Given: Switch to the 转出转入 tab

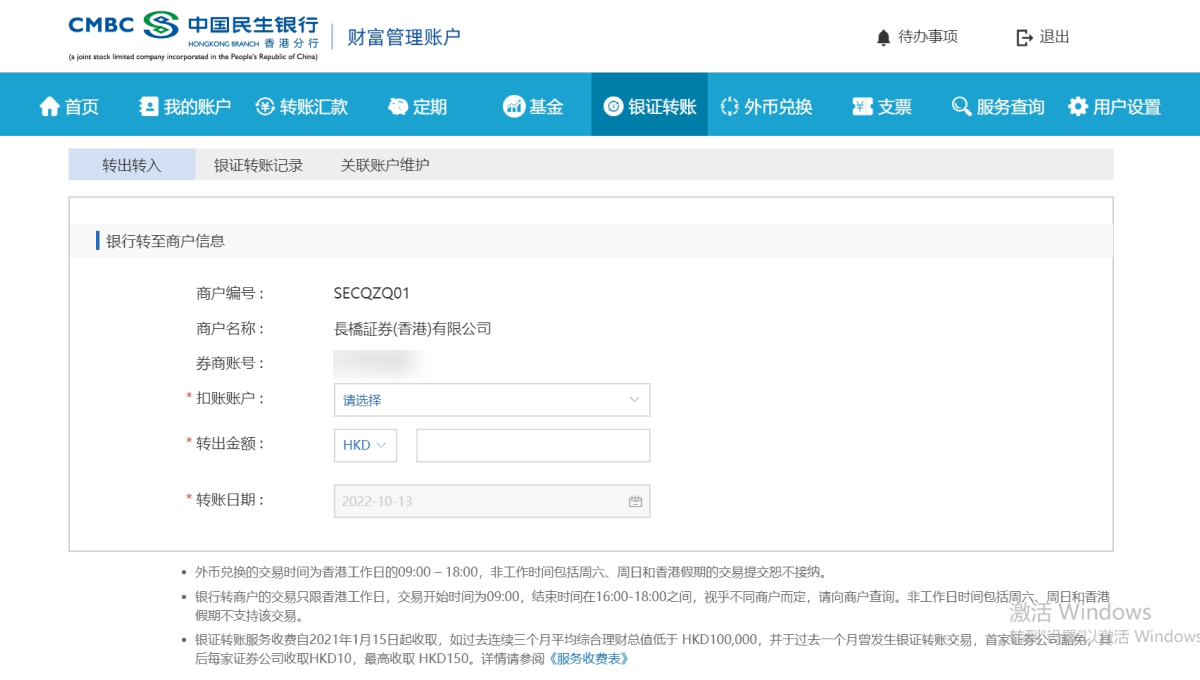Looking at the screenshot, I should click(132, 165).
